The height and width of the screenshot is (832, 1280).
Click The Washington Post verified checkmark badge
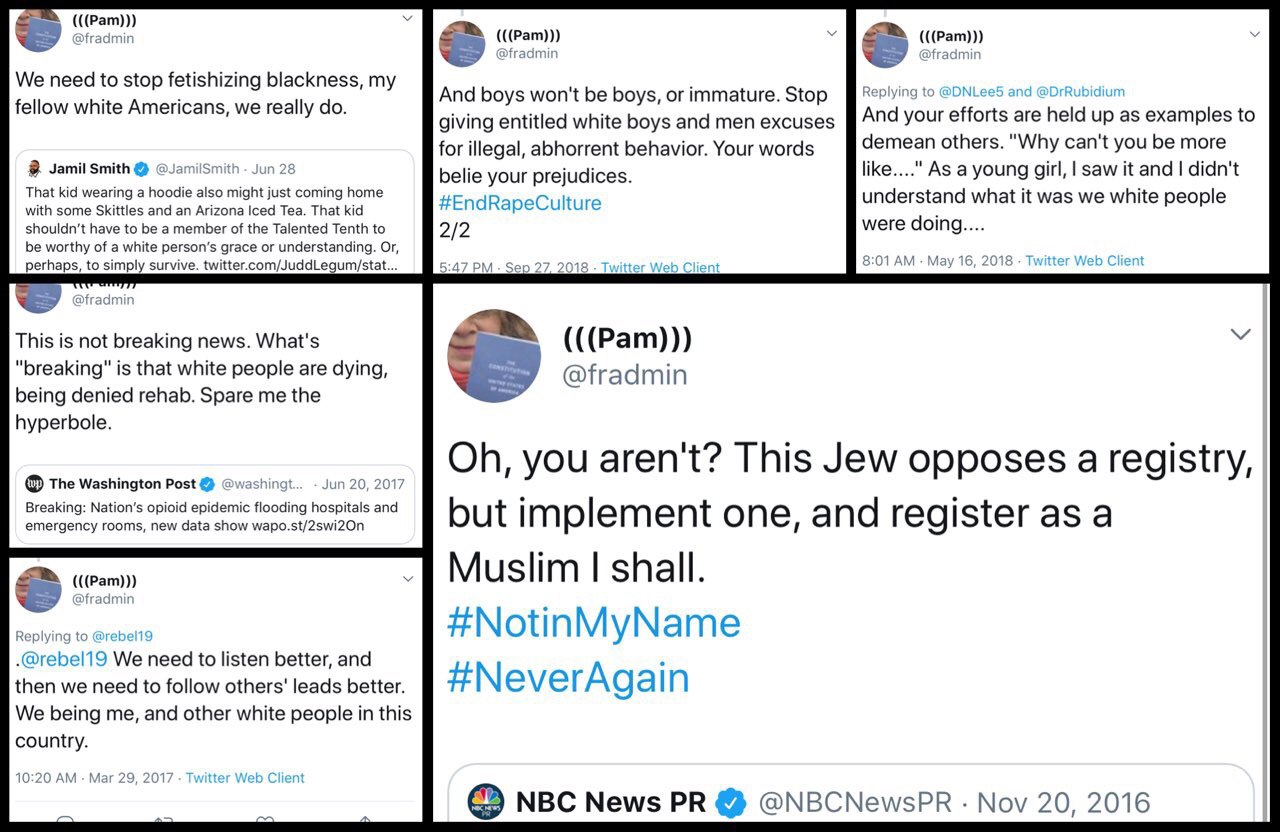pyautogui.click(x=208, y=484)
